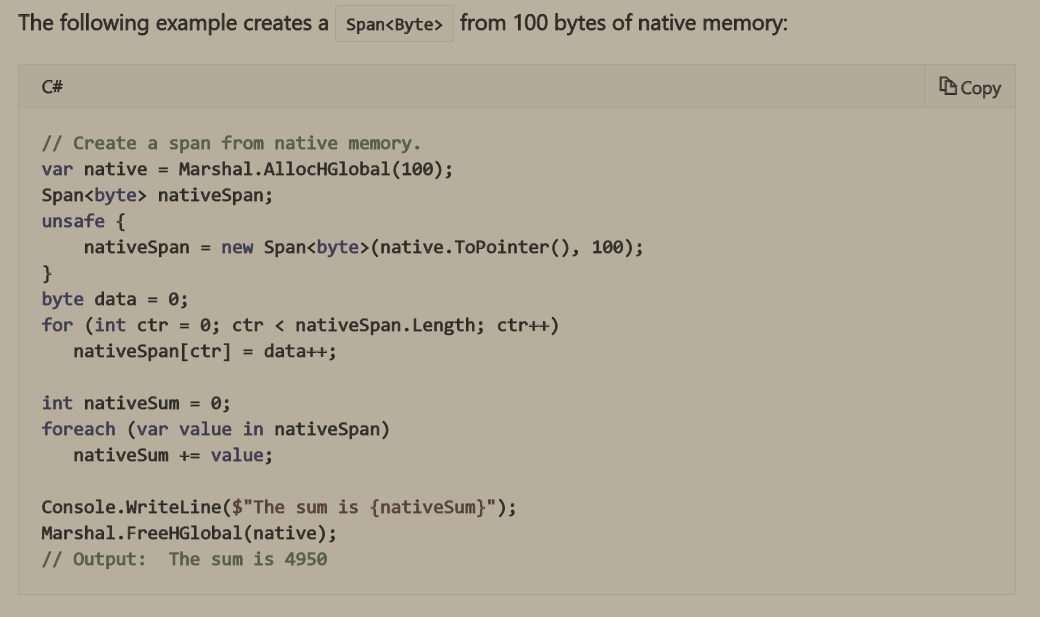This screenshot has height=617, width=1040.
Task: Click the line "nativeSum += value;"
Action: tap(173, 455)
